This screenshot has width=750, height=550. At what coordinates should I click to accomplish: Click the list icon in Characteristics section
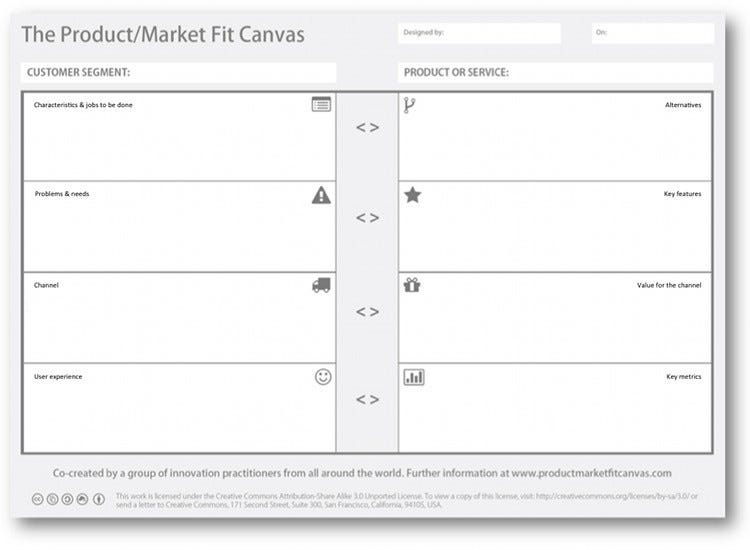coord(321,104)
